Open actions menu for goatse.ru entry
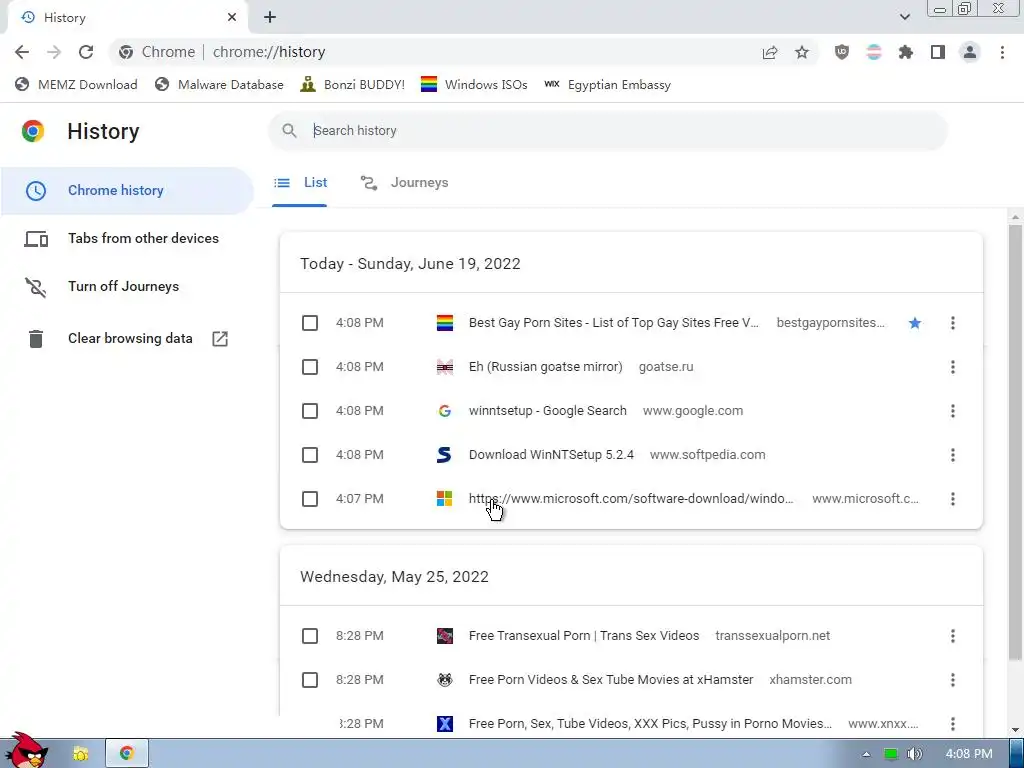This screenshot has height=768, width=1024. pyautogui.click(x=953, y=367)
